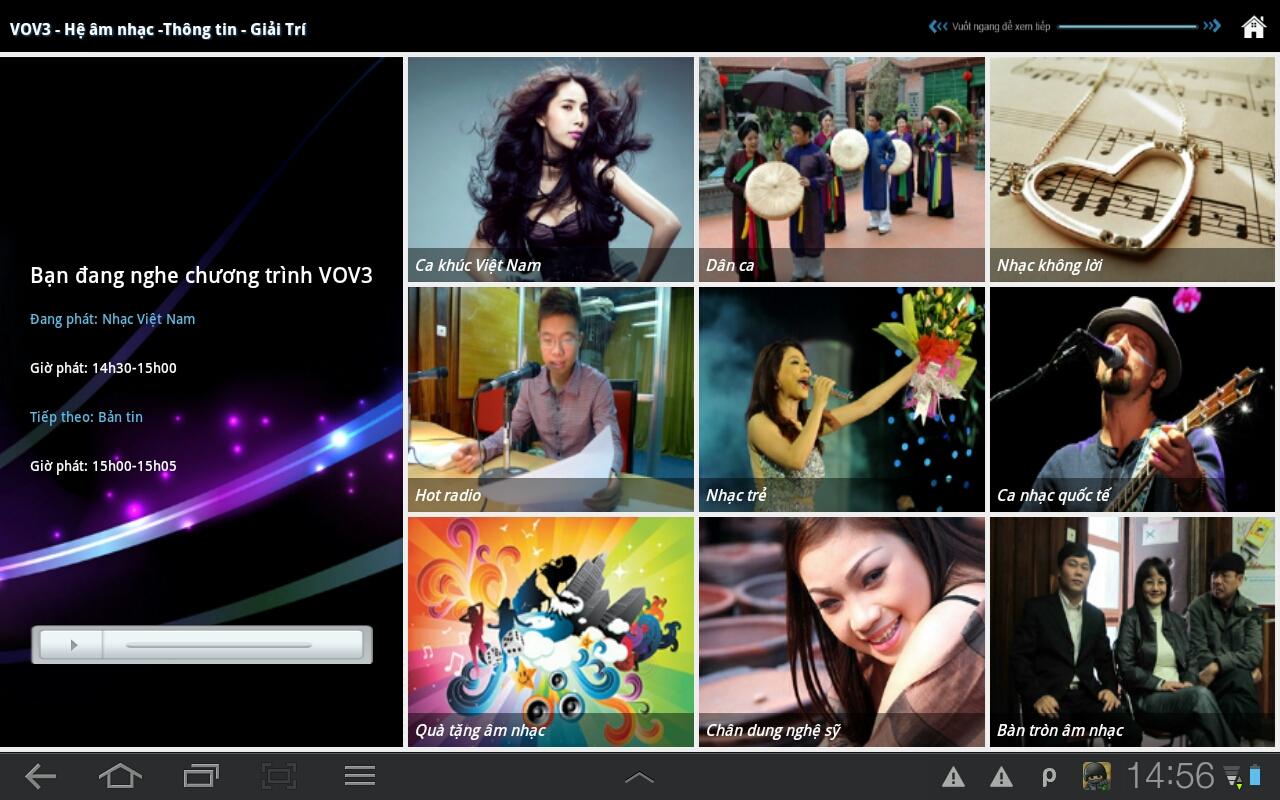Click the 'Bạn đang nghe chương trình VOV3' heading
1280x800 pixels.
click(x=201, y=276)
